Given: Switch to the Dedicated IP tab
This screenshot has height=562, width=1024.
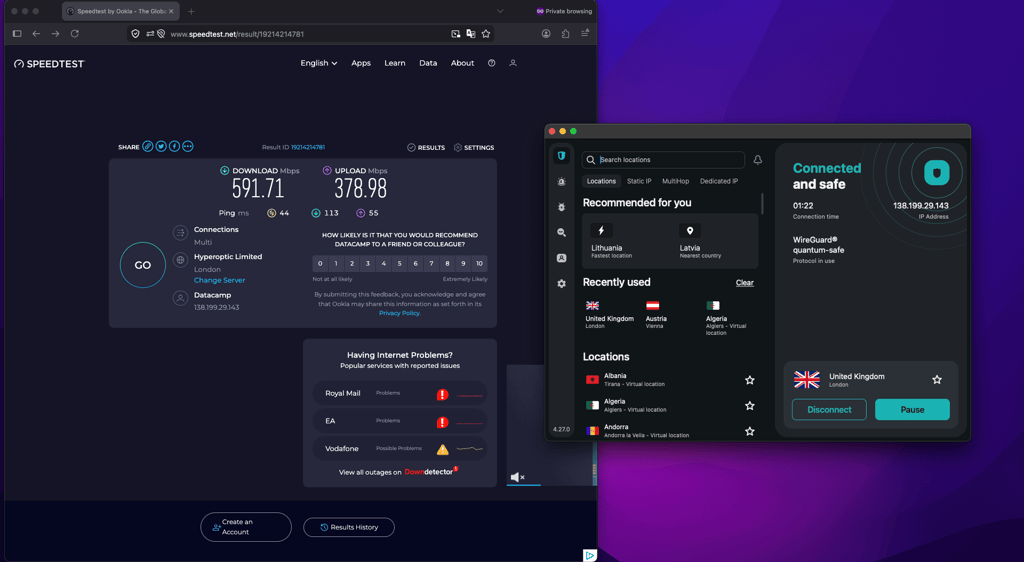Looking at the screenshot, I should coord(718,181).
